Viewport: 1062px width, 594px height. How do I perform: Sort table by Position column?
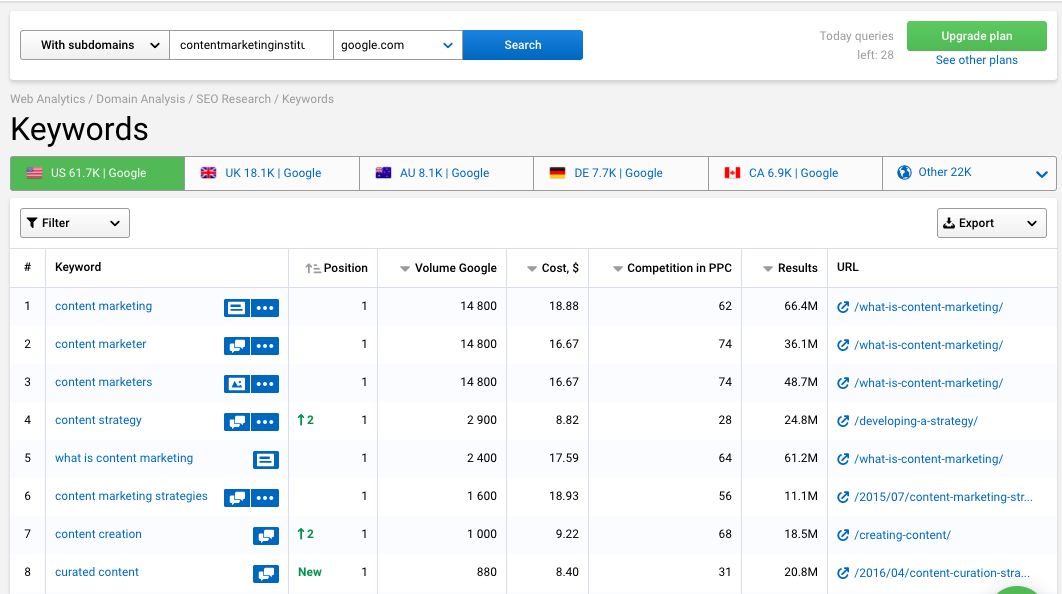point(336,268)
